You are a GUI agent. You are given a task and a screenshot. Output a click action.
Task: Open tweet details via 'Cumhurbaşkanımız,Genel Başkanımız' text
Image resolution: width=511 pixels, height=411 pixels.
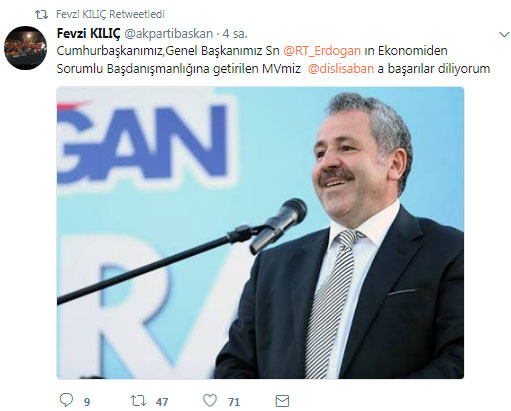[160, 51]
